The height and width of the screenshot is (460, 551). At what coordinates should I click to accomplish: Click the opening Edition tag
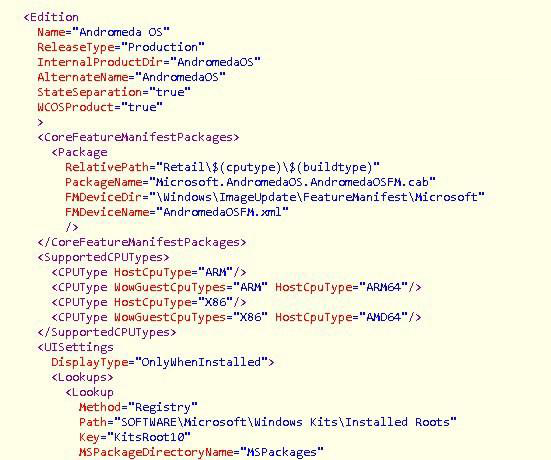tap(51, 17)
